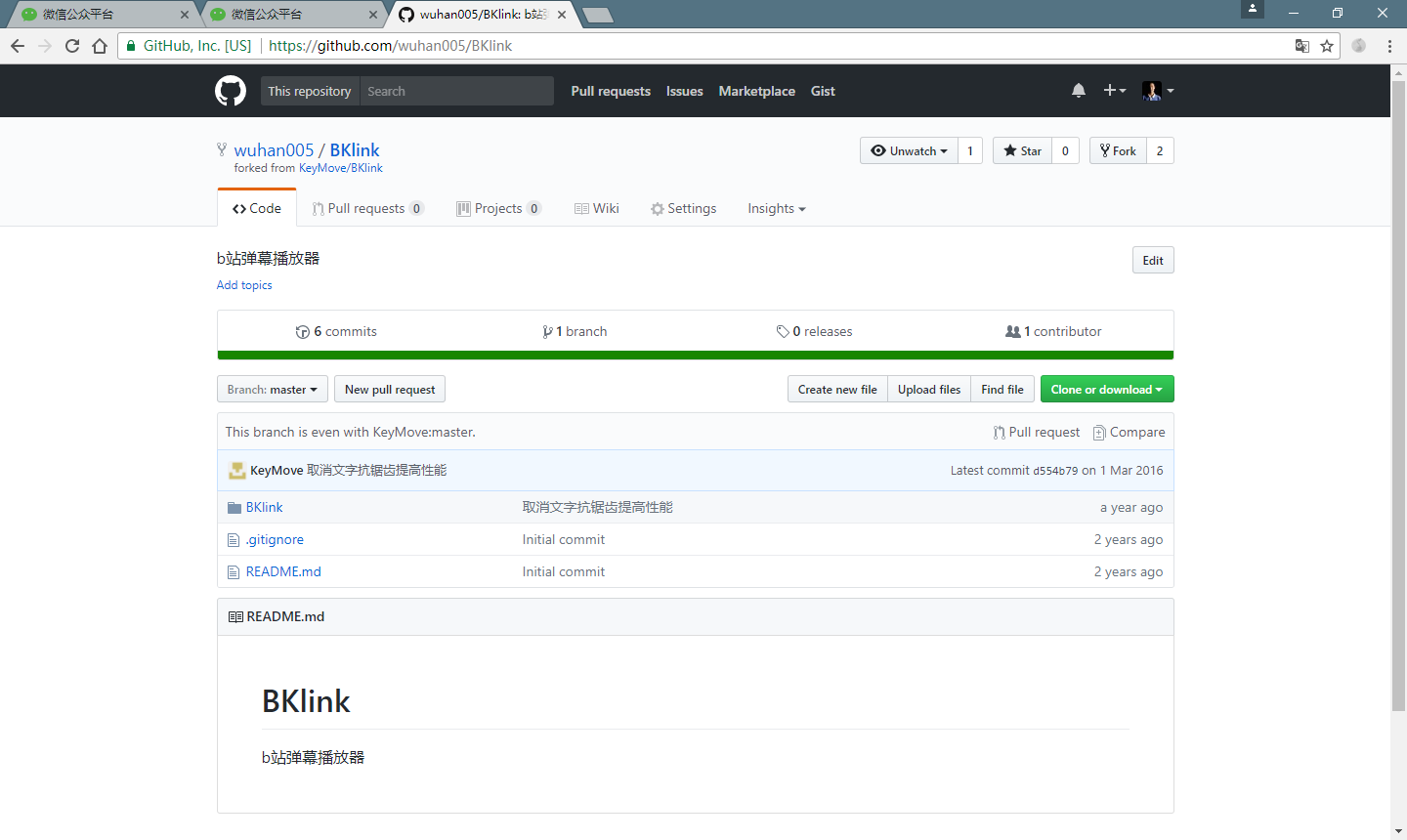Screen dimensions: 1407x840
Task: Open the README.md file link
Action: tap(283, 571)
